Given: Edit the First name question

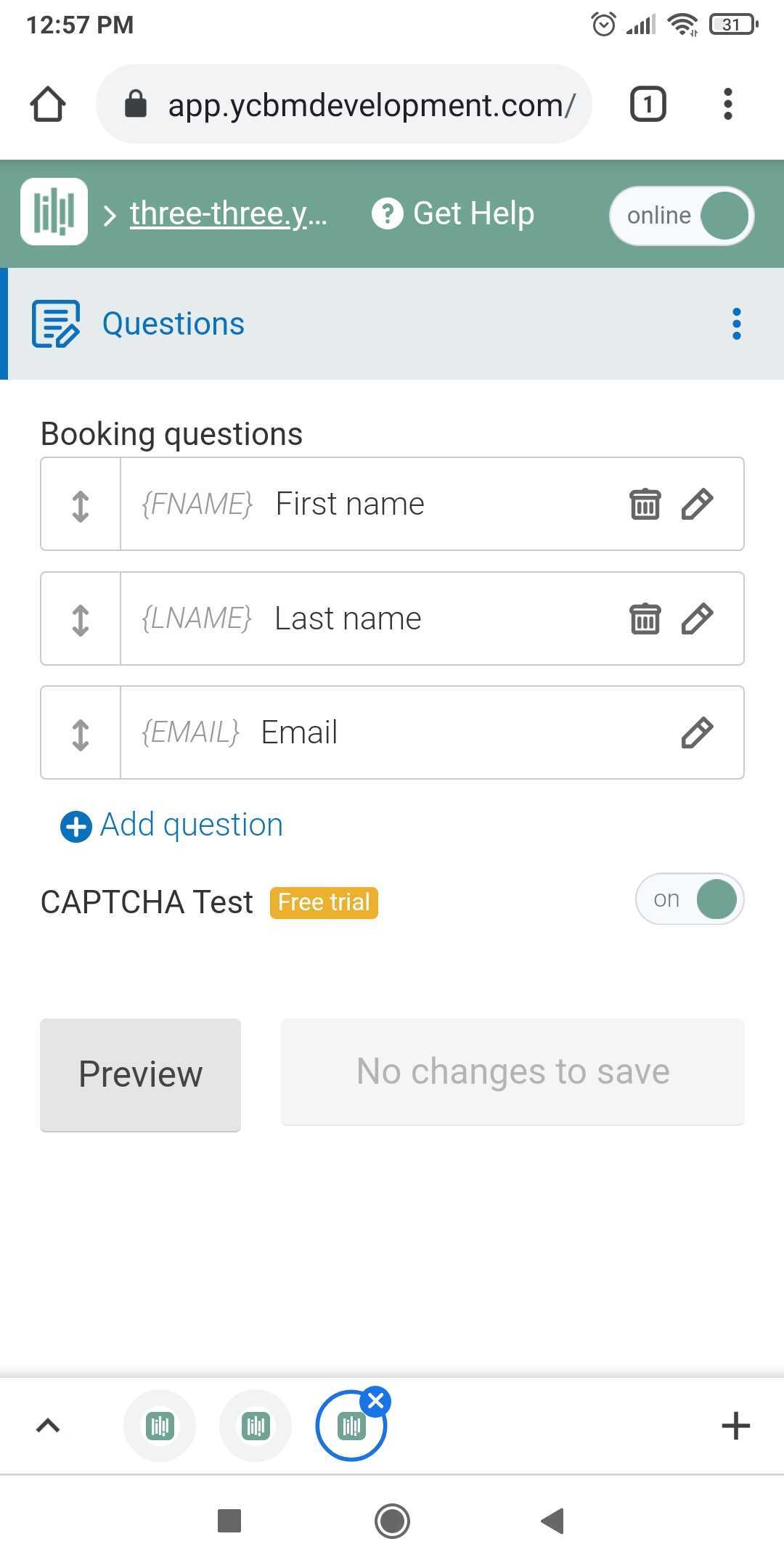Looking at the screenshot, I should pos(697,504).
